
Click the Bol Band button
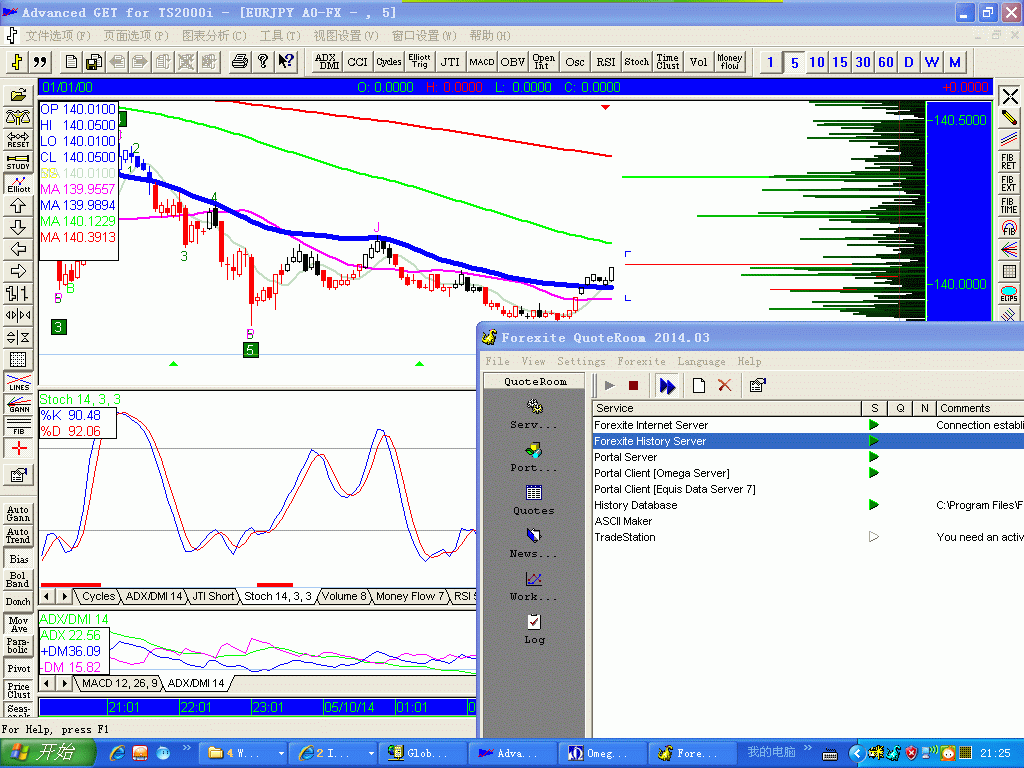[x=18, y=580]
